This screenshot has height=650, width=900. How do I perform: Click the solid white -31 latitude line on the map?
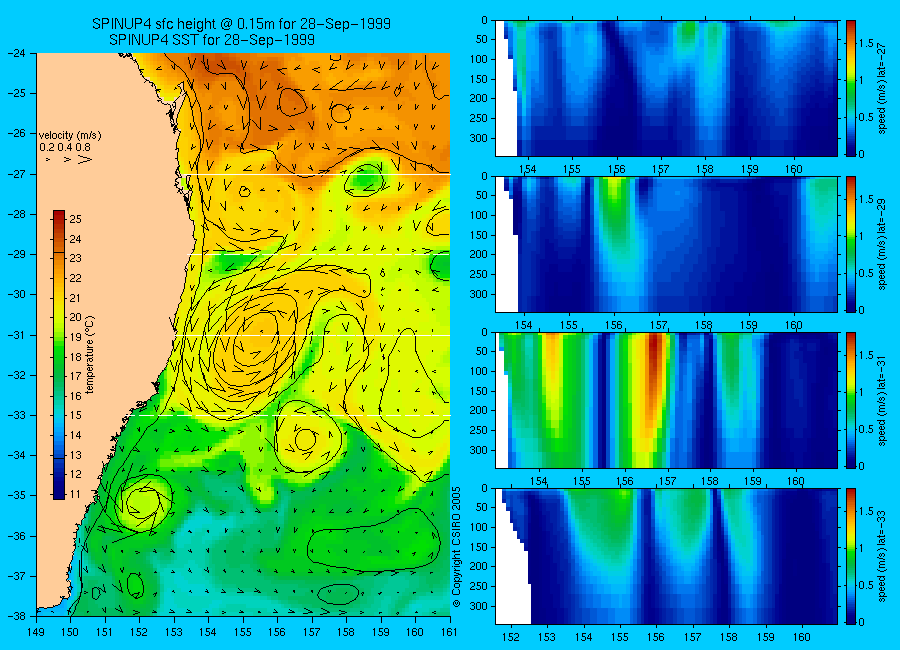[313, 335]
